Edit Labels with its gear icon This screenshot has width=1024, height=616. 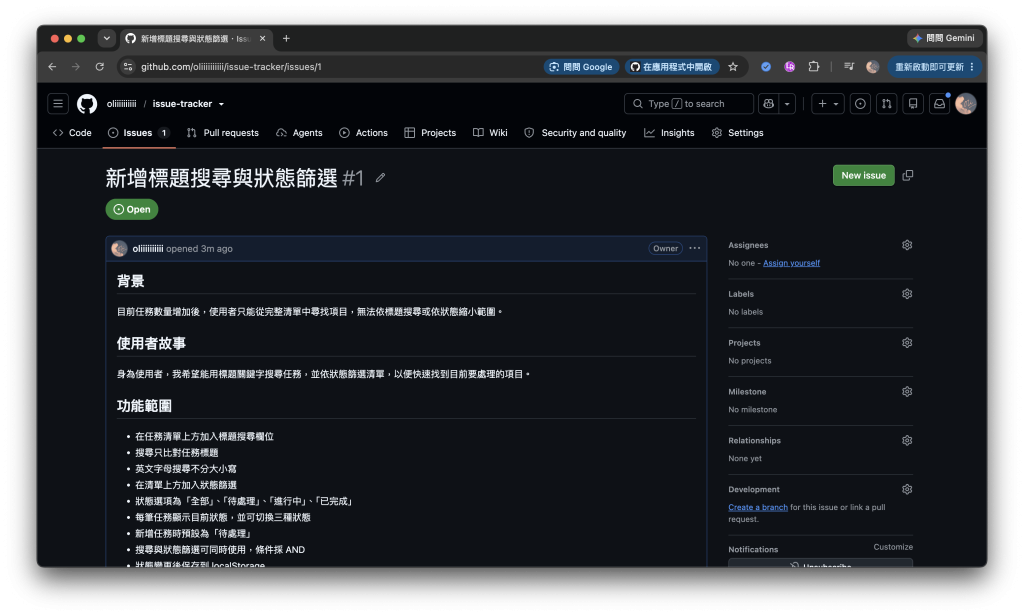907,294
